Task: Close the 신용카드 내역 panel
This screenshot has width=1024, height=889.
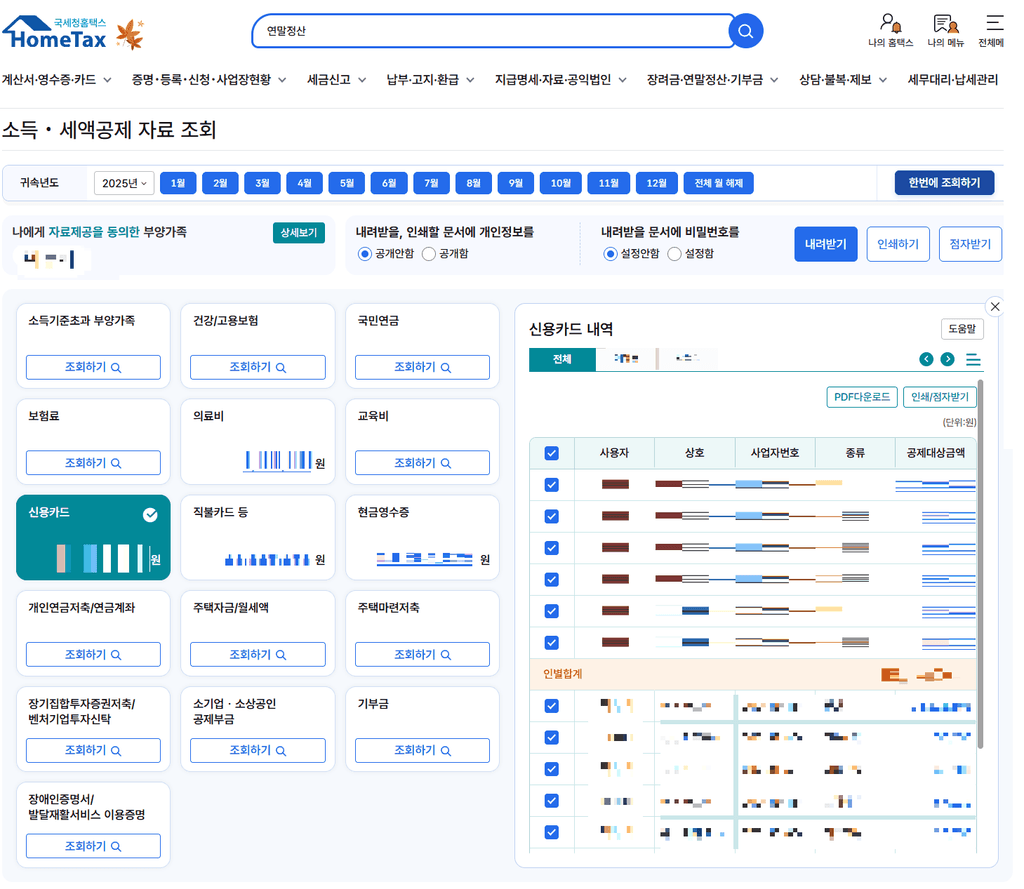Action: 995,306
